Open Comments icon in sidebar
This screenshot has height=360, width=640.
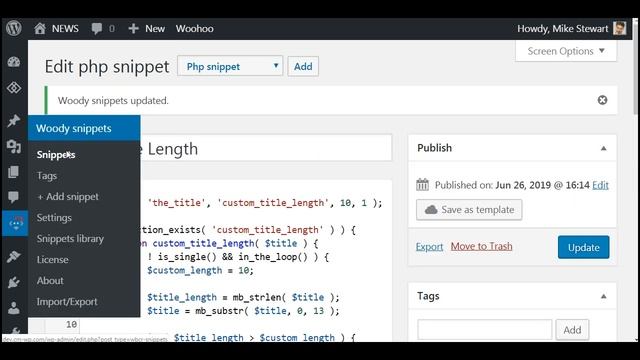coord(14,197)
